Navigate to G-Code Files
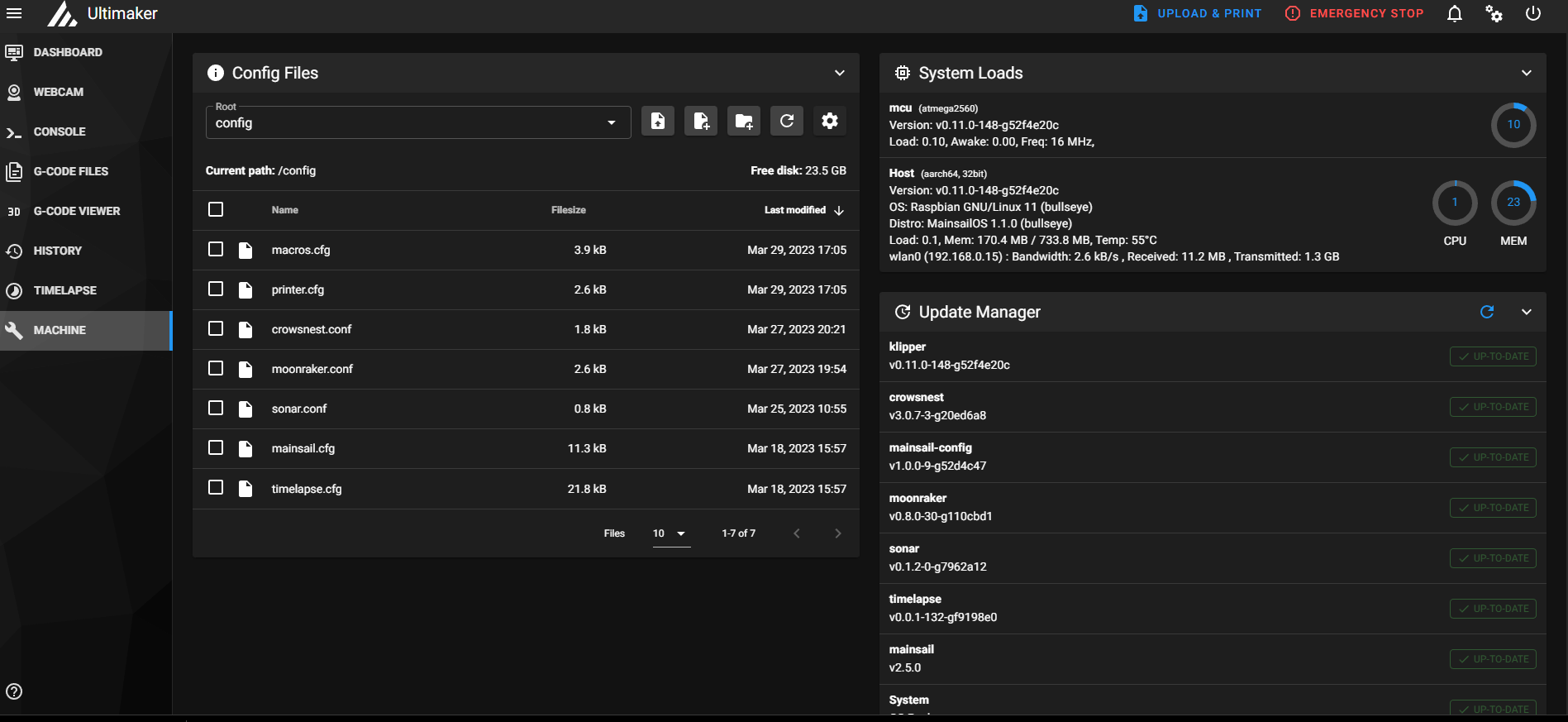The image size is (1568, 722). pos(86,171)
